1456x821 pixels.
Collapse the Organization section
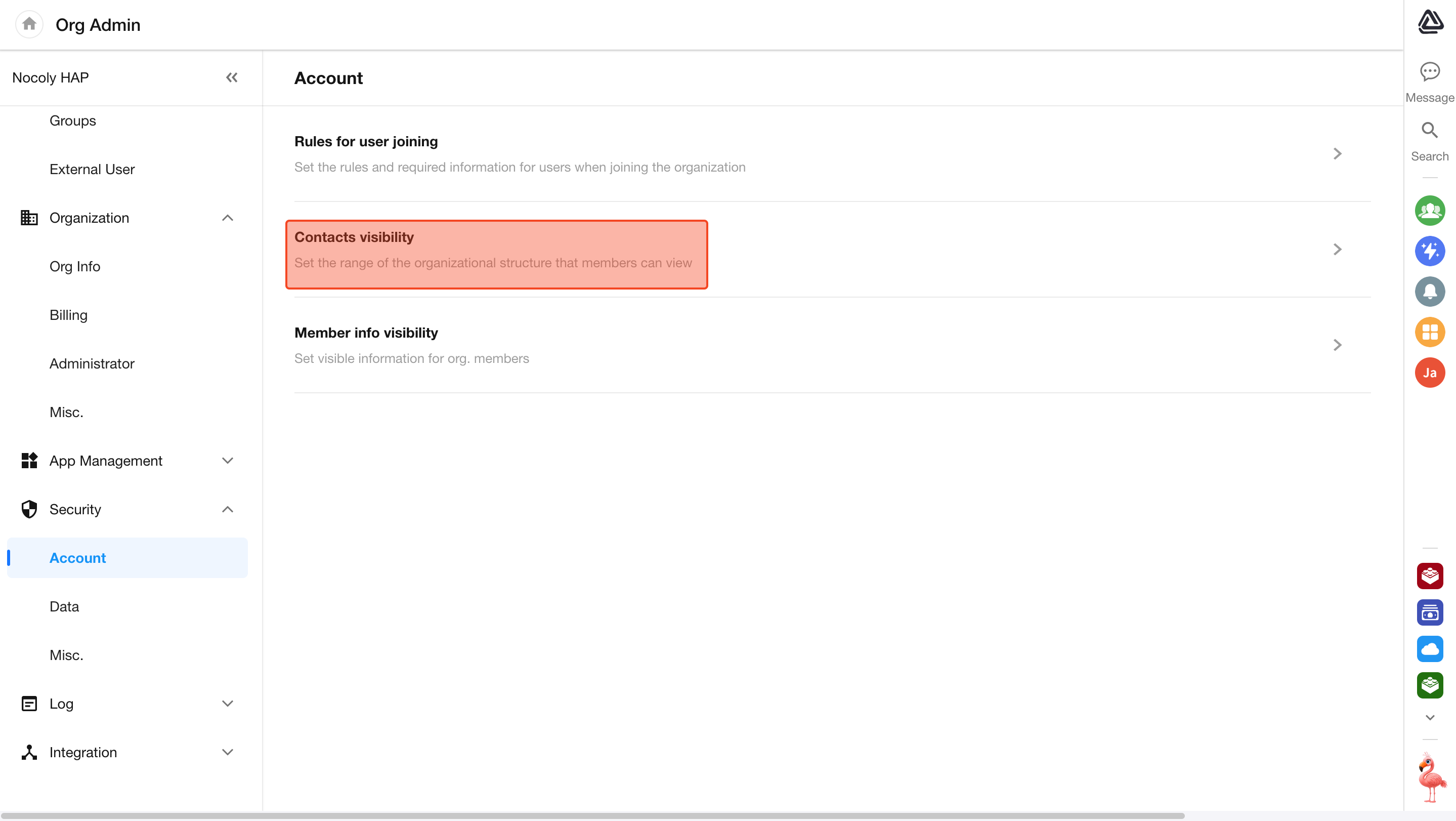(x=227, y=218)
